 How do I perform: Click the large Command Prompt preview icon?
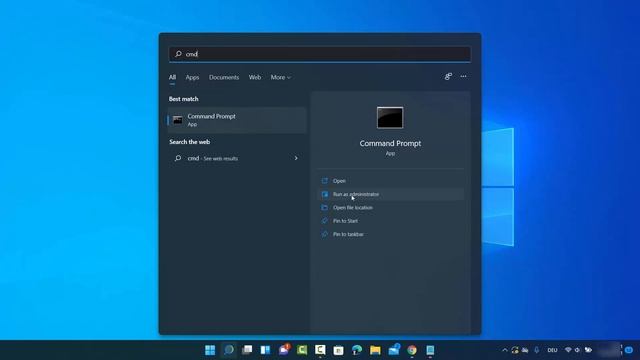point(390,118)
